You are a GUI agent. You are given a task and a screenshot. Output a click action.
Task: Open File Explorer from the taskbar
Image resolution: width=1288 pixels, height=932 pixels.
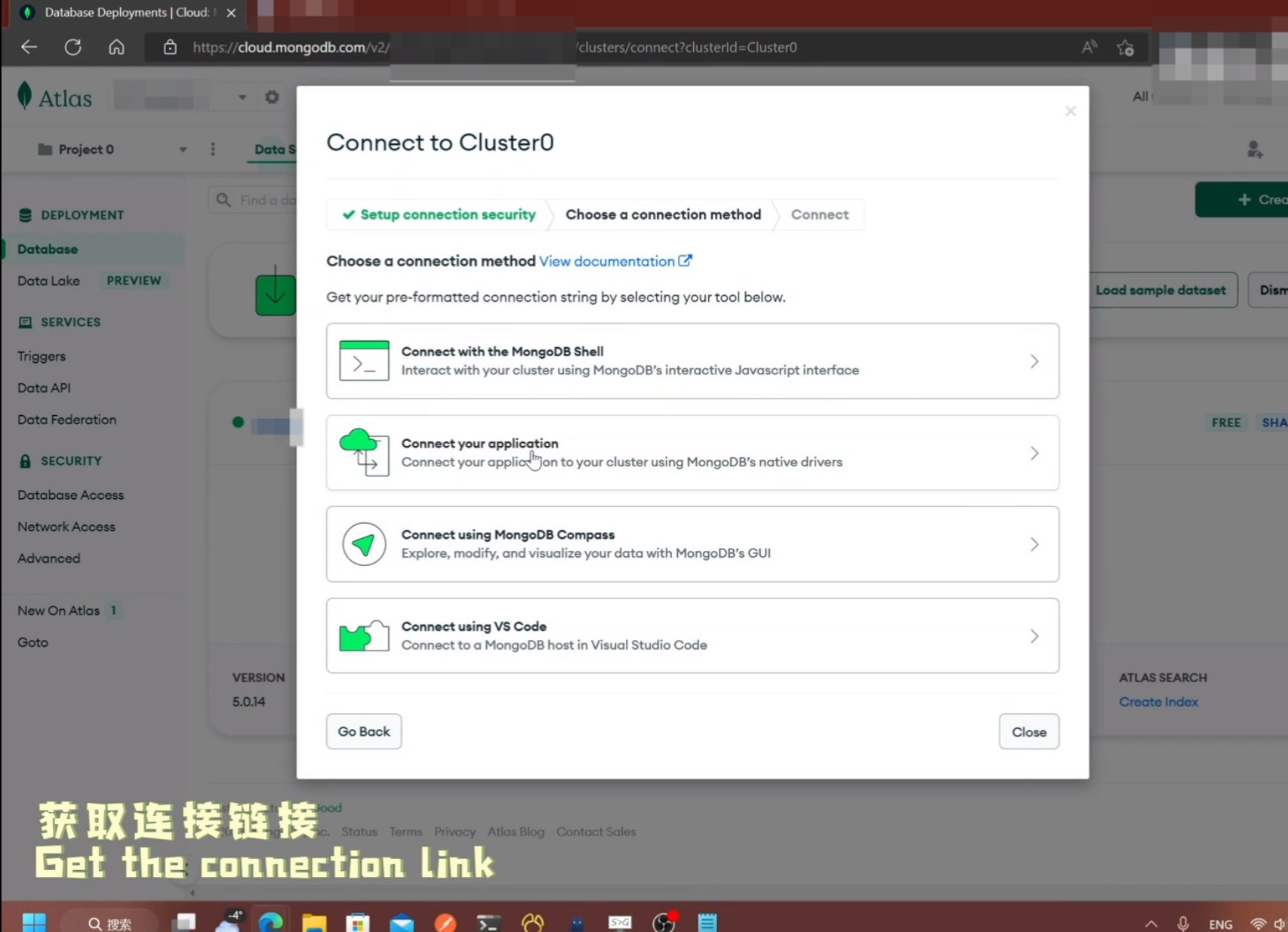pos(314,922)
